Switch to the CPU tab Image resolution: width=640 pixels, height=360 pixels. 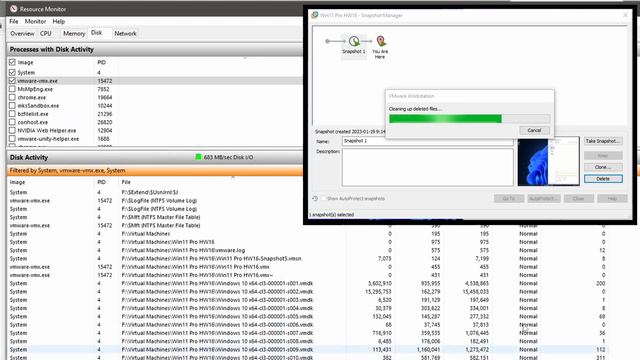click(46, 33)
